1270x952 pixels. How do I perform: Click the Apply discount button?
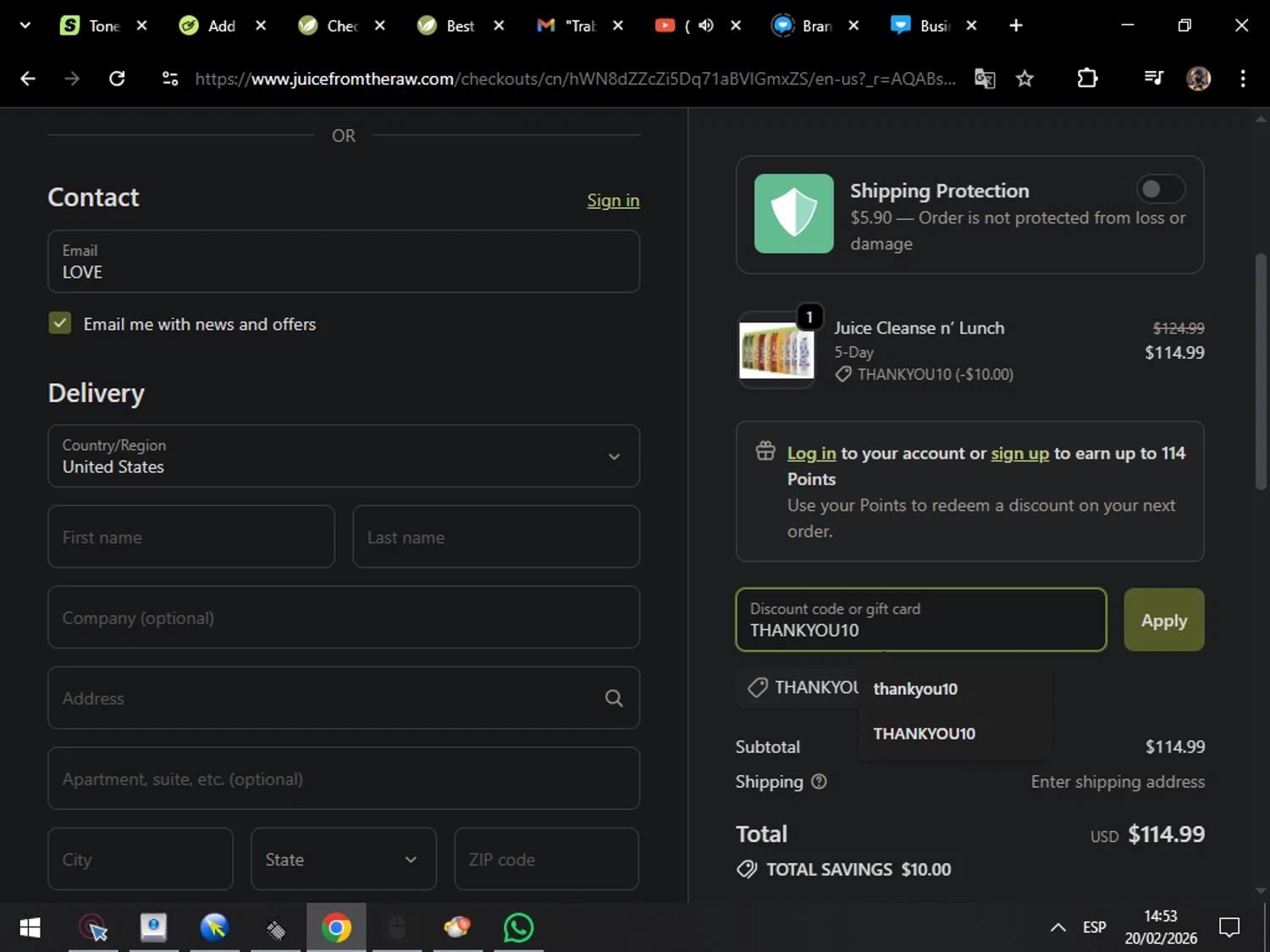[x=1164, y=619]
